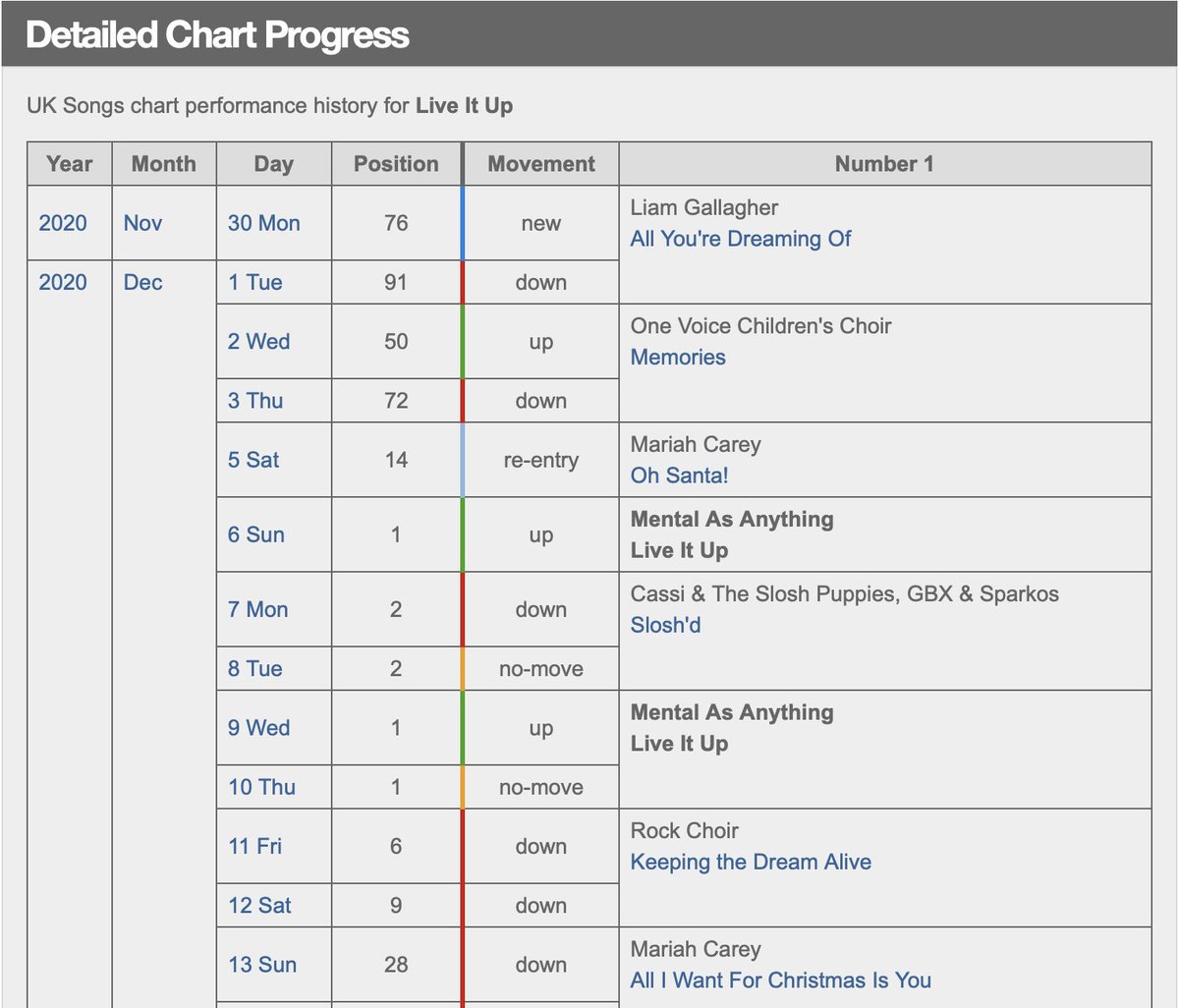Select the One Voice Children's Choir artist name
The width and height of the screenshot is (1179, 1008).
click(761, 326)
